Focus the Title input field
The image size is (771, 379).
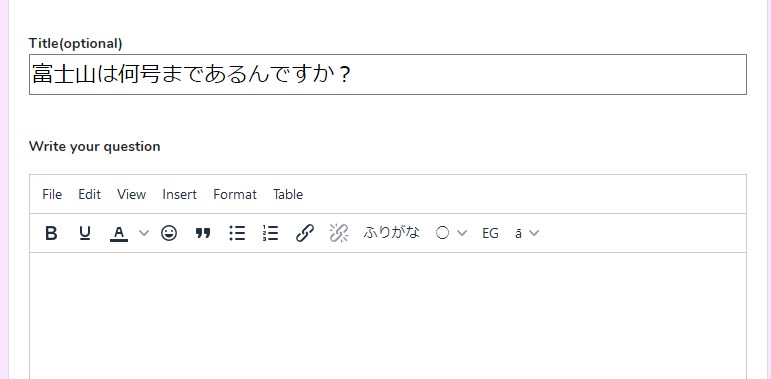387,75
